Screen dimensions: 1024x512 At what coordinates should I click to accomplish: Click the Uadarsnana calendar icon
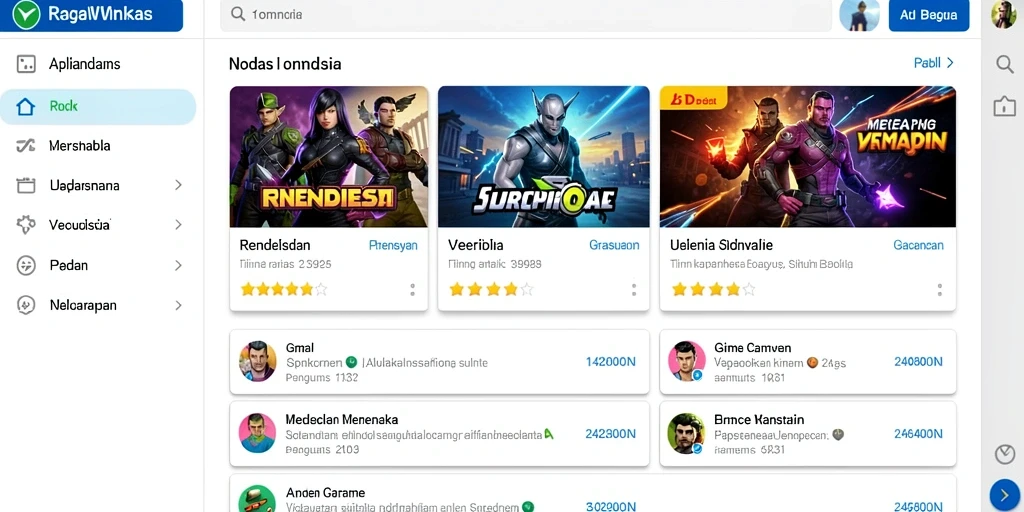pos(25,185)
